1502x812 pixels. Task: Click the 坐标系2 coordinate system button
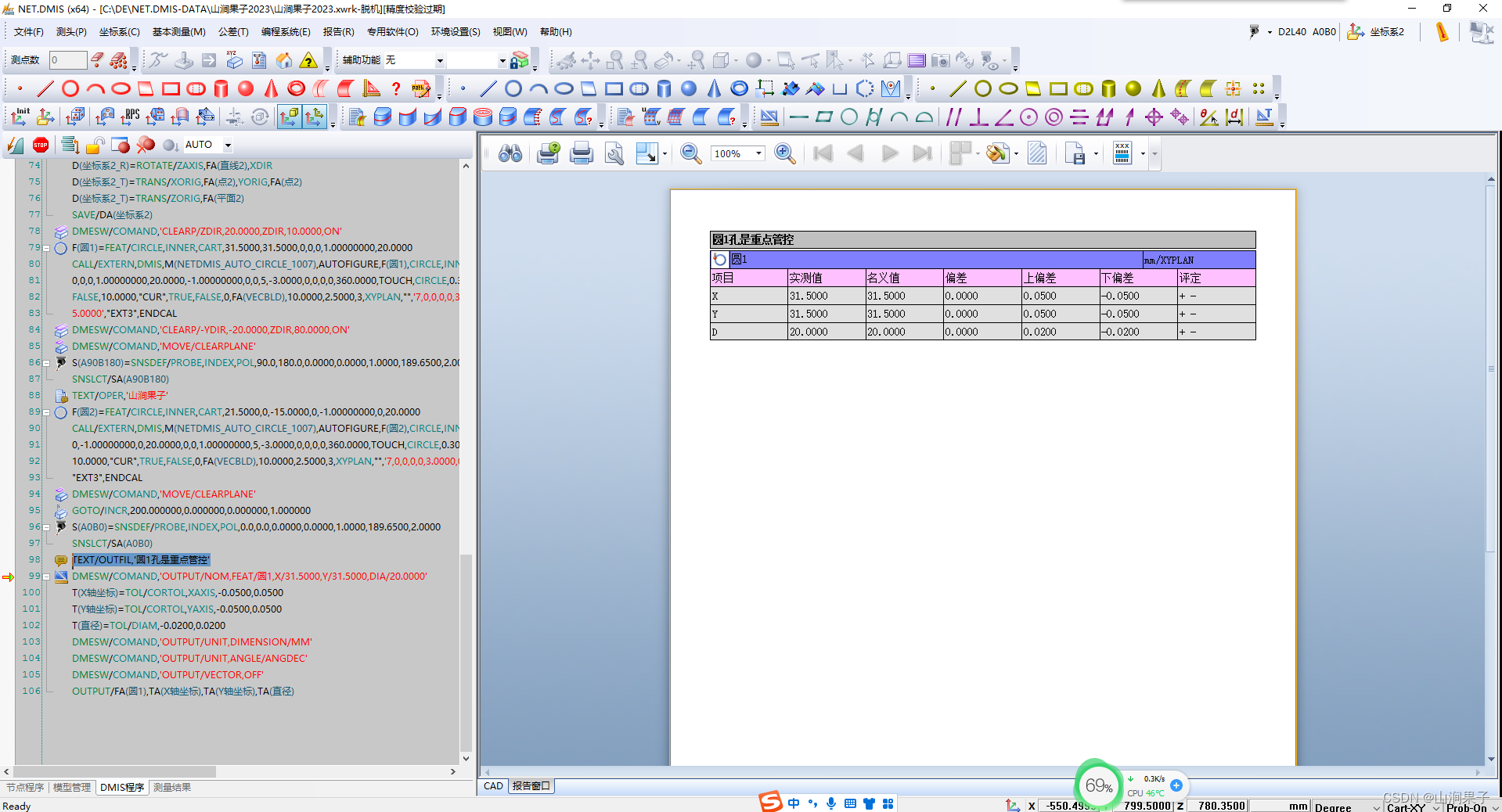point(1376,32)
